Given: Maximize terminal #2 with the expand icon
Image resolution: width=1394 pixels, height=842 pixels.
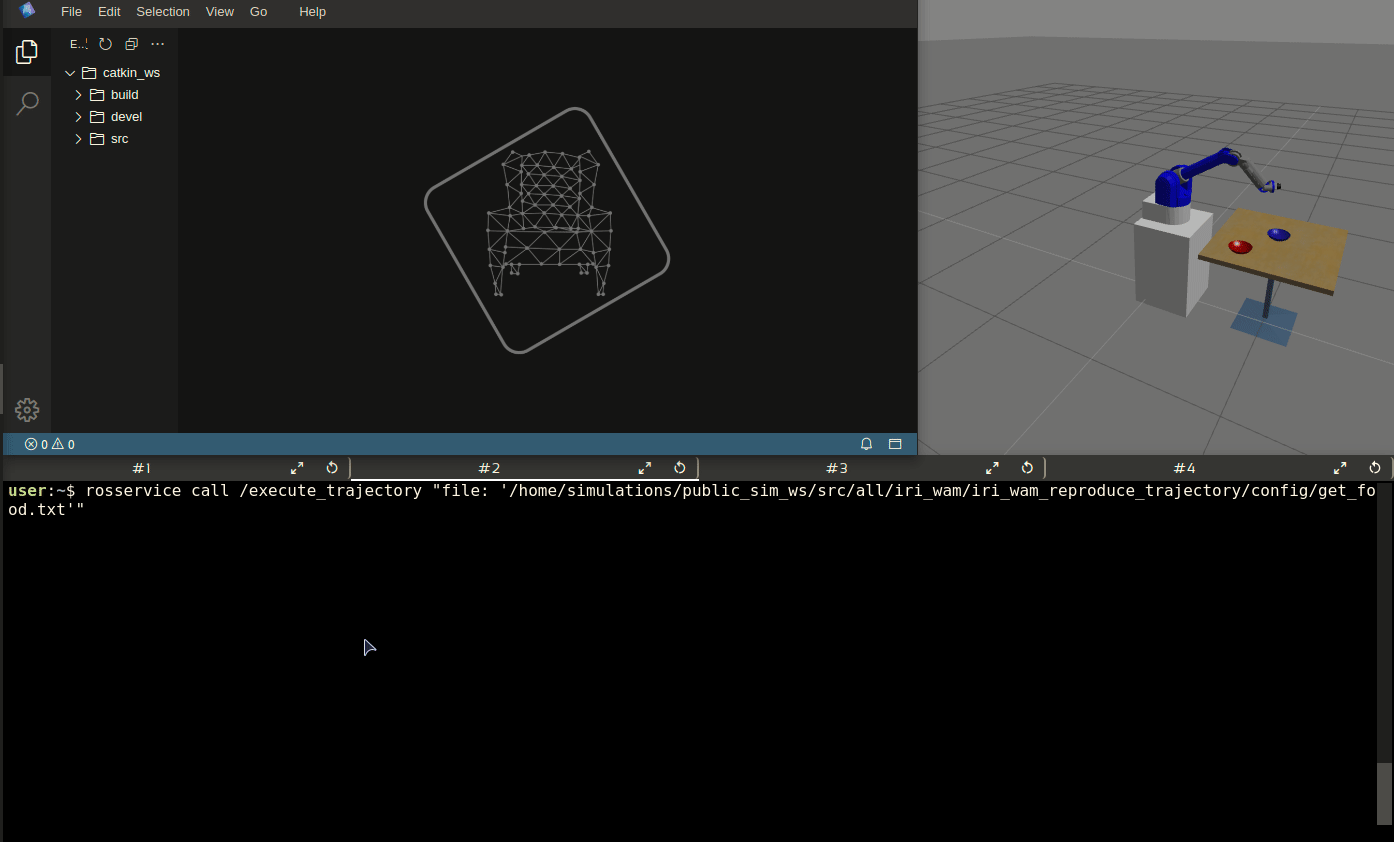Looking at the screenshot, I should click(x=645, y=468).
